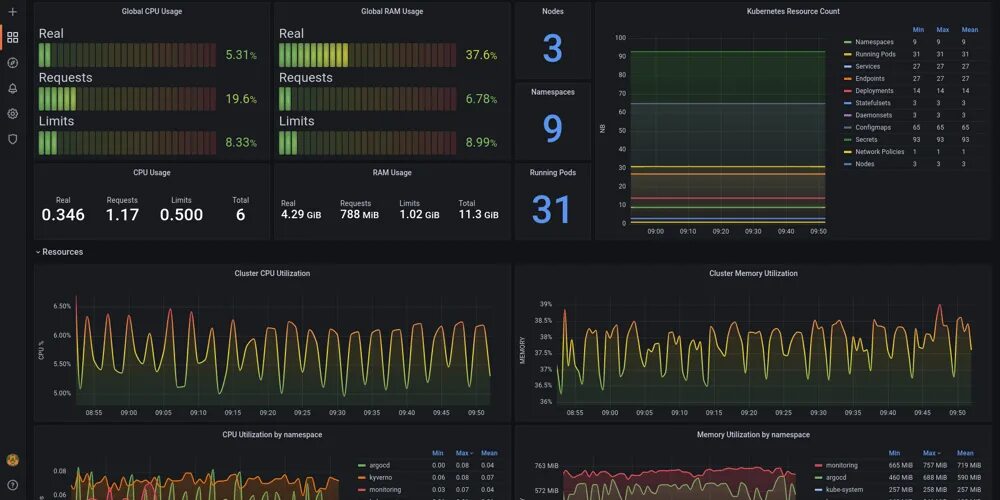Image resolution: width=1000 pixels, height=500 pixels.
Task: Open the CPU Utilization by namespace panel menu
Action: tap(272, 434)
